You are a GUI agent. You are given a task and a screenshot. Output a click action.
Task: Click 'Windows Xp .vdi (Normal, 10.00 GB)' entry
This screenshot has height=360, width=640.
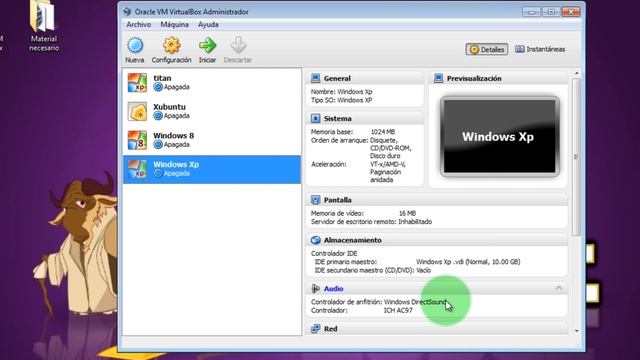(x=468, y=262)
